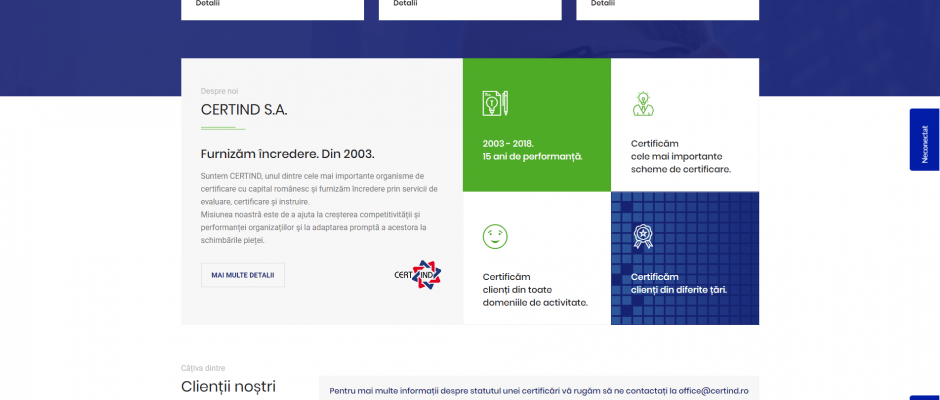The height and width of the screenshot is (400, 940).
Task: Click 'Furnizăm încredere. Din 2003.' heading
Action: click(288, 154)
